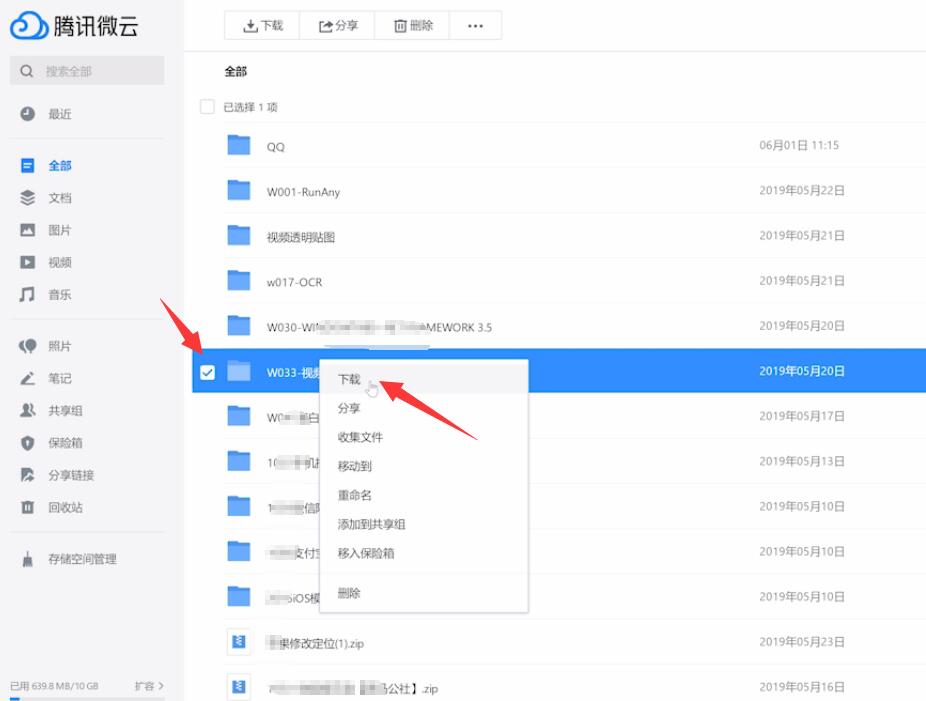
Task: Click the top toolbar 删除 button
Action: (x=412, y=25)
